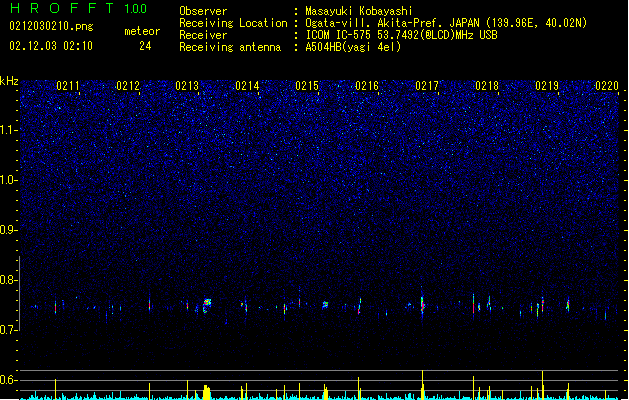Image resolution: width=629 pixels, height=400 pixels.
Task: Click the 0219 time marker
Action: coord(547,86)
